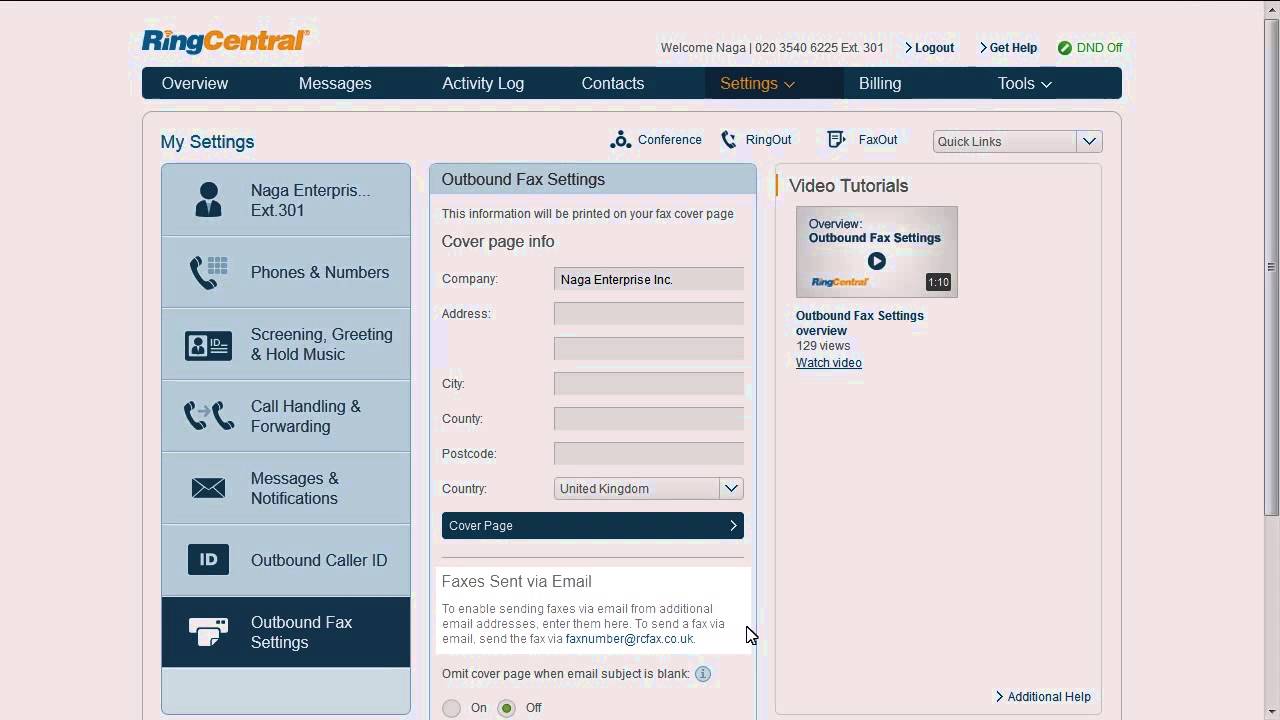
Task: Click the Company input field
Action: (x=649, y=280)
